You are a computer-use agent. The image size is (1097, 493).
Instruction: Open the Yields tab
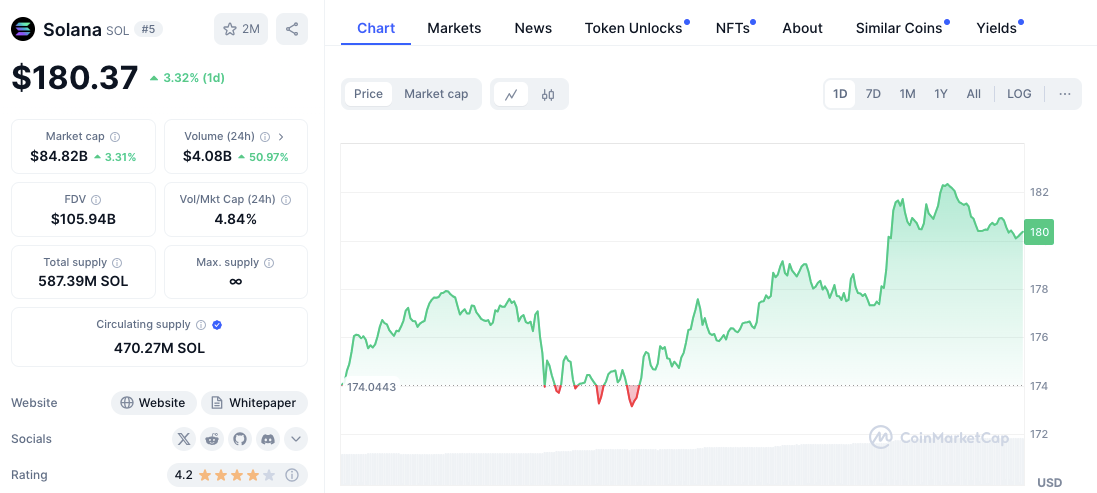coord(996,29)
